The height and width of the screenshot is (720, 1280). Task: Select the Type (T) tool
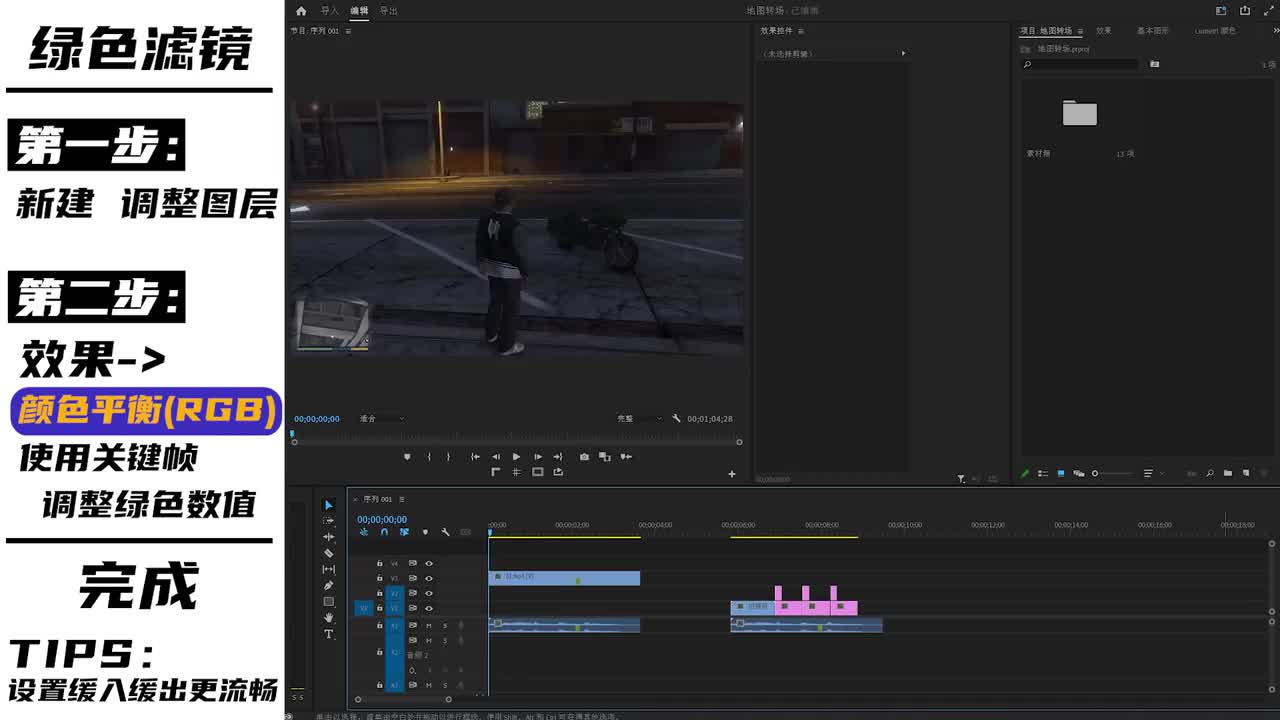tap(328, 634)
